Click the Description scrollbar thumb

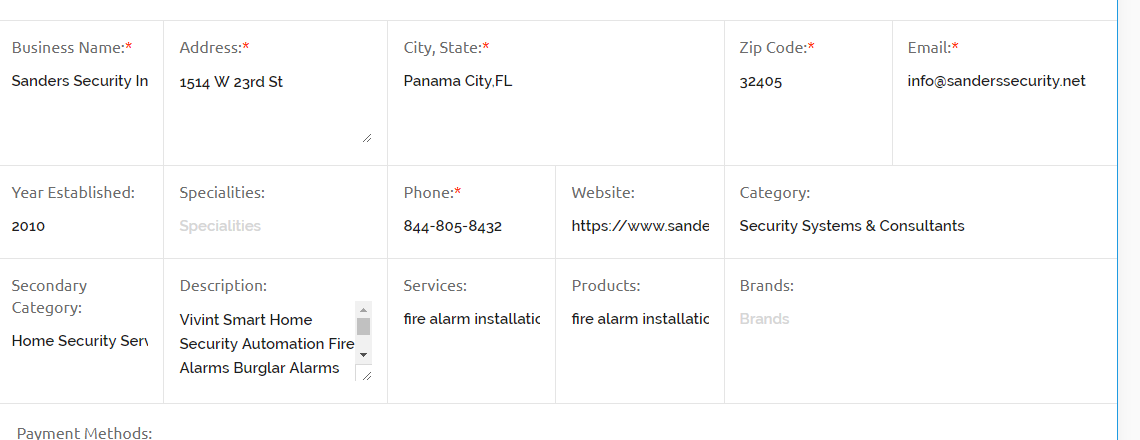pos(364,326)
